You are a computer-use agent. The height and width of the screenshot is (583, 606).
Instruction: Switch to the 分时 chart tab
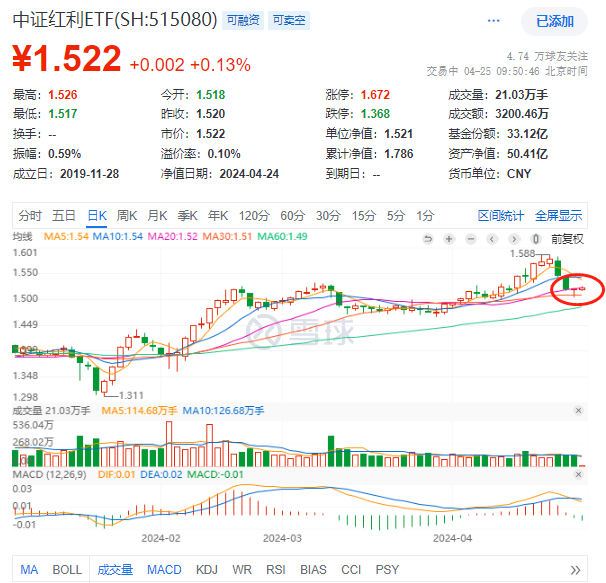pyautogui.click(x=30, y=215)
